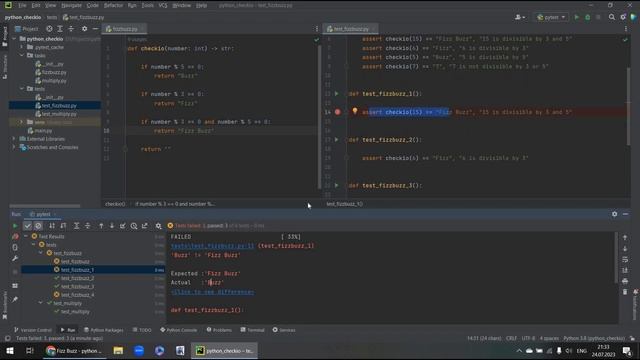Toggle the breakpoint on line 14
This screenshot has height=360, width=640.
[x=338, y=112]
